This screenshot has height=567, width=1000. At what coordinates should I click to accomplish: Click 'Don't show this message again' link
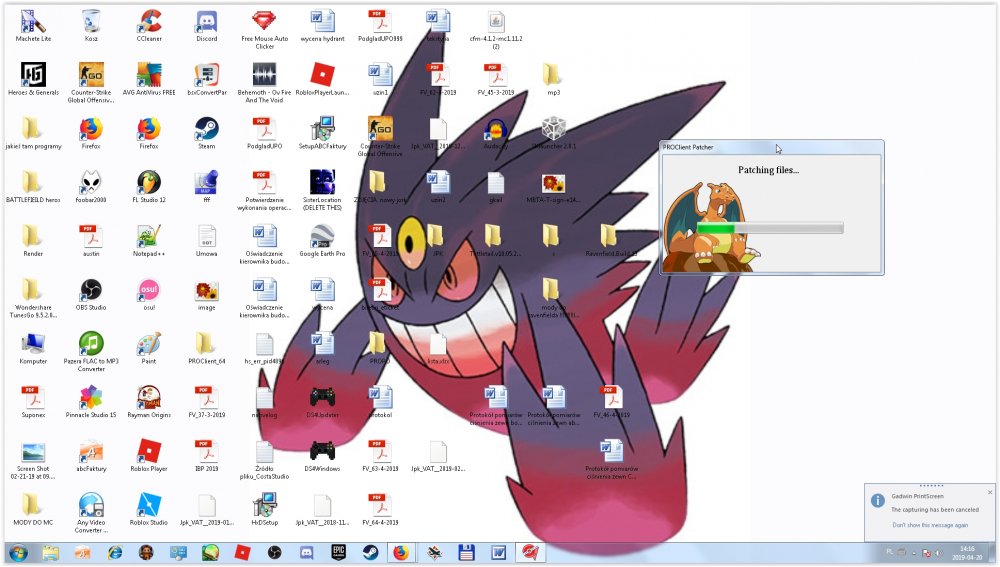tap(929, 524)
